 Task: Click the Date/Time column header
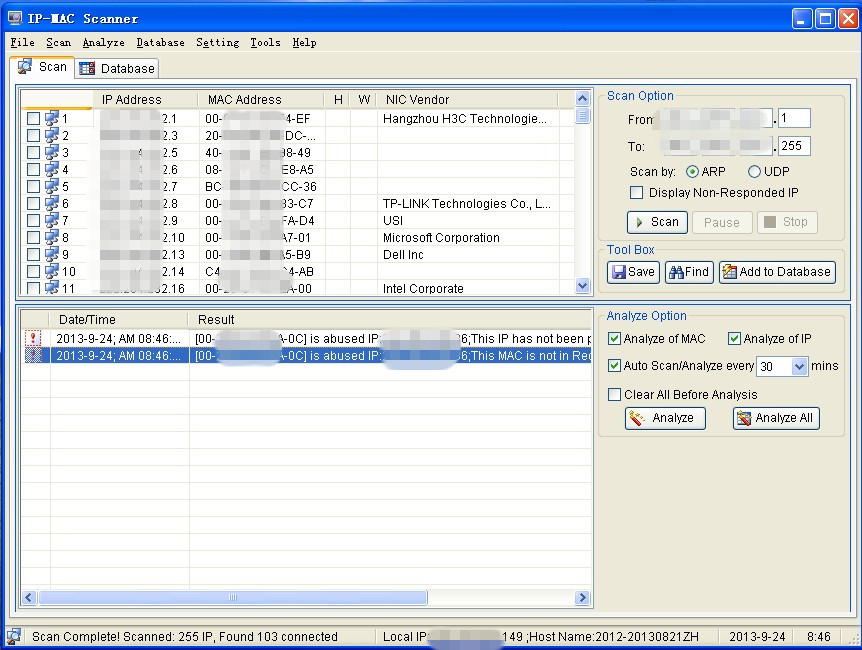point(119,320)
